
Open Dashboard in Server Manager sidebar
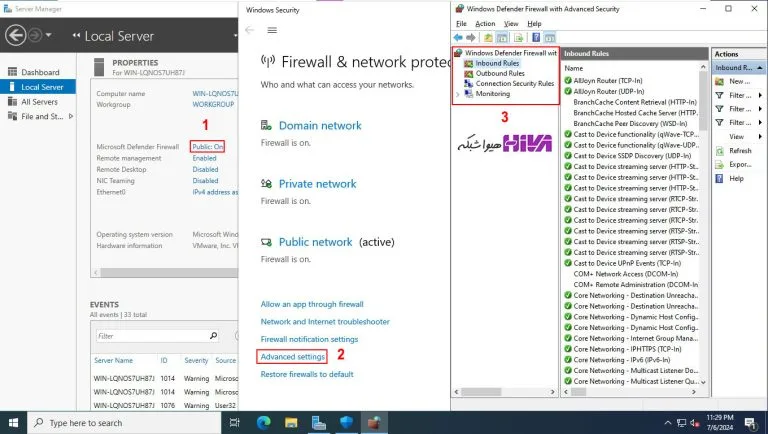pos(38,72)
